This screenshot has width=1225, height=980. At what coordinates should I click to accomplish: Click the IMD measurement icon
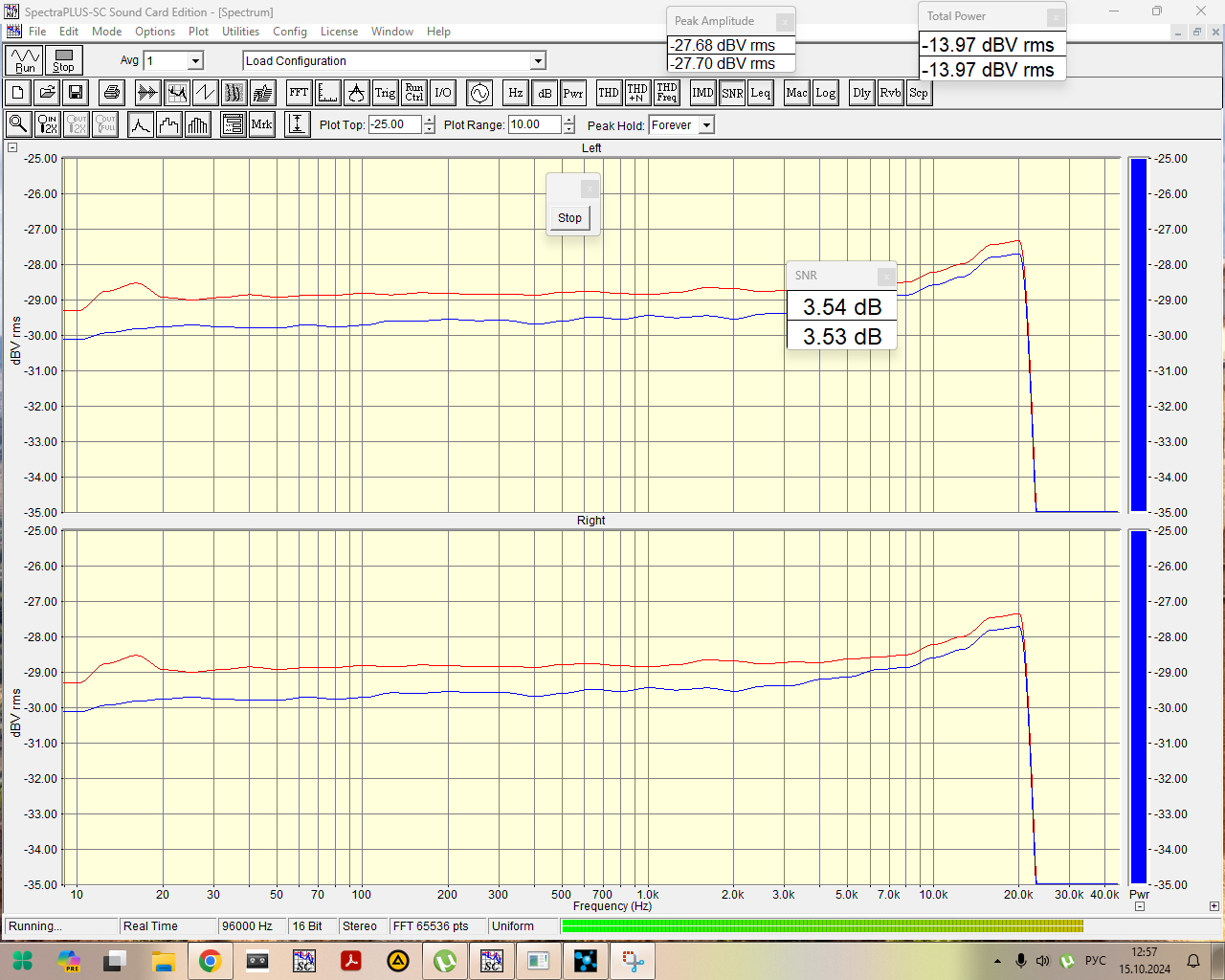tap(702, 93)
